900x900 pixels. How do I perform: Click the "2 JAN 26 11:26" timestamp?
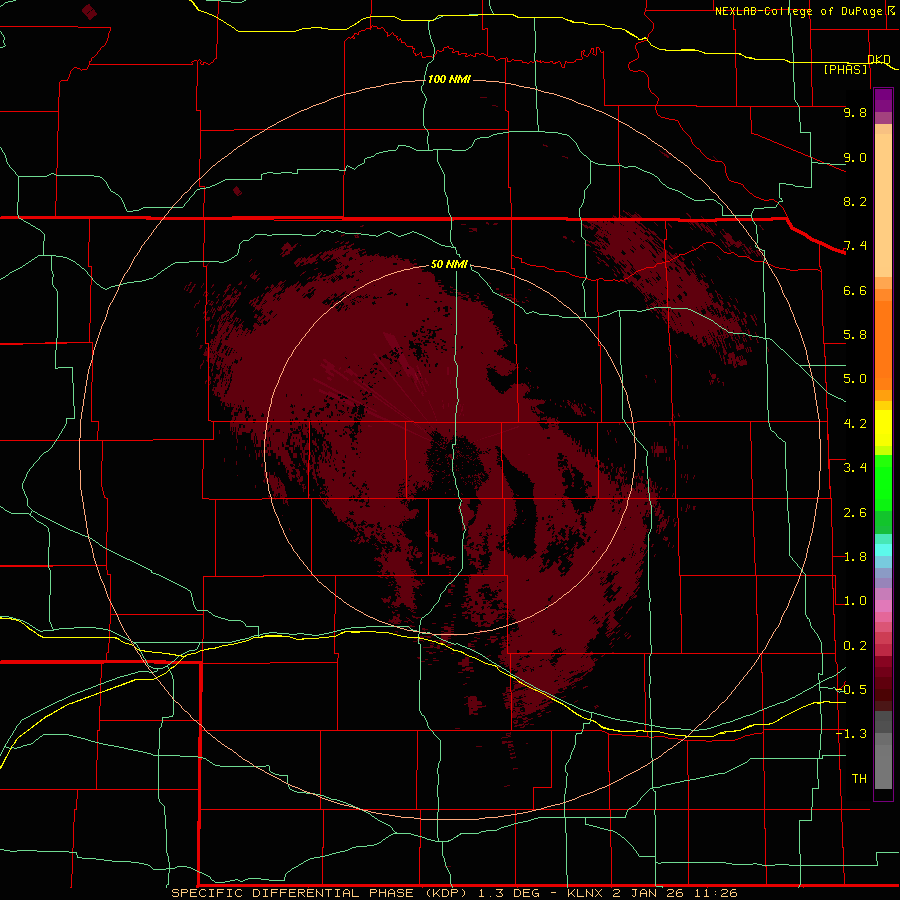[x=675, y=893]
